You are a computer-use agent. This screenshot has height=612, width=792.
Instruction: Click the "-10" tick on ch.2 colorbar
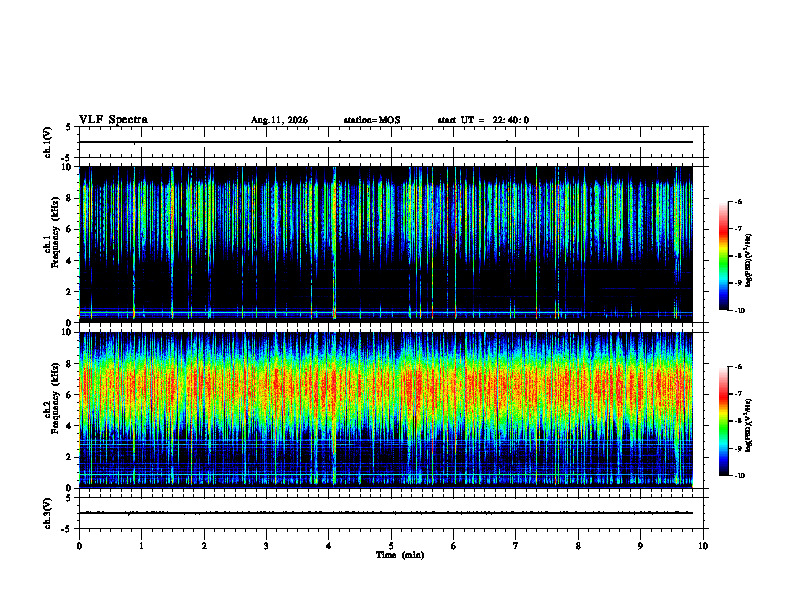[739, 476]
